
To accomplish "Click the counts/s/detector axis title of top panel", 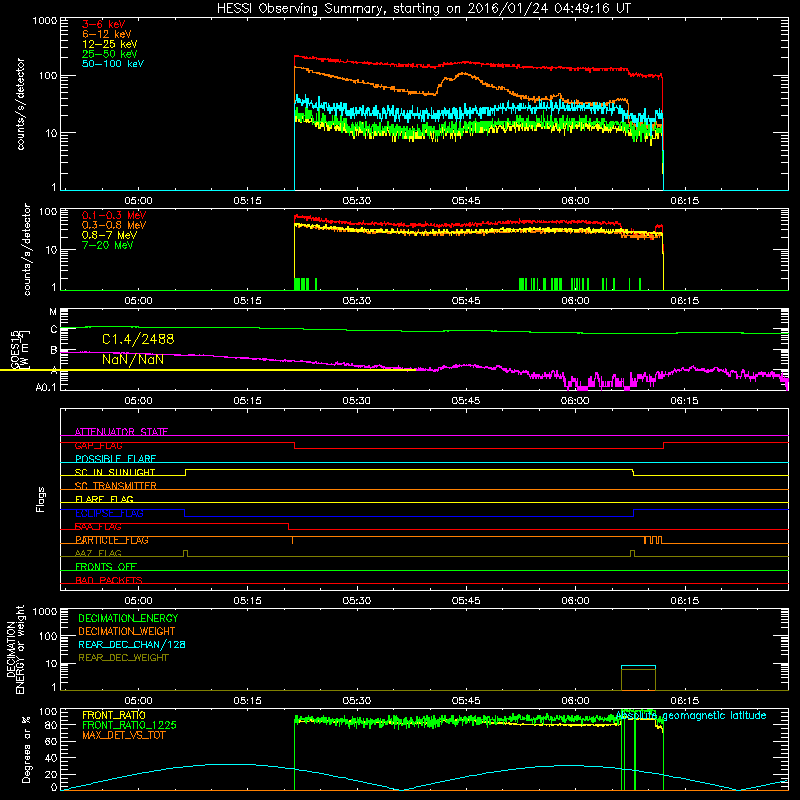I will (x=20, y=104).
